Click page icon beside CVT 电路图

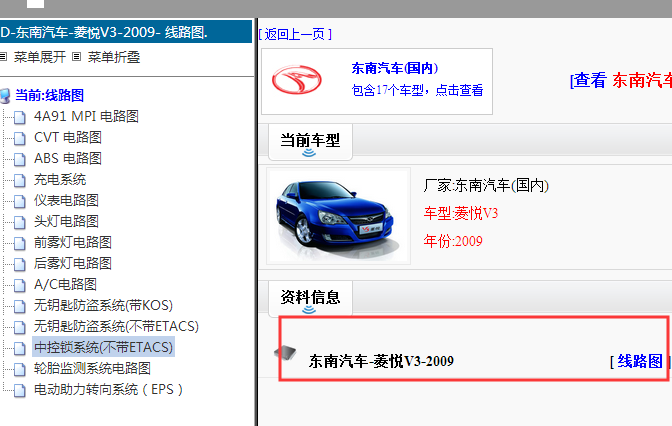(20, 138)
